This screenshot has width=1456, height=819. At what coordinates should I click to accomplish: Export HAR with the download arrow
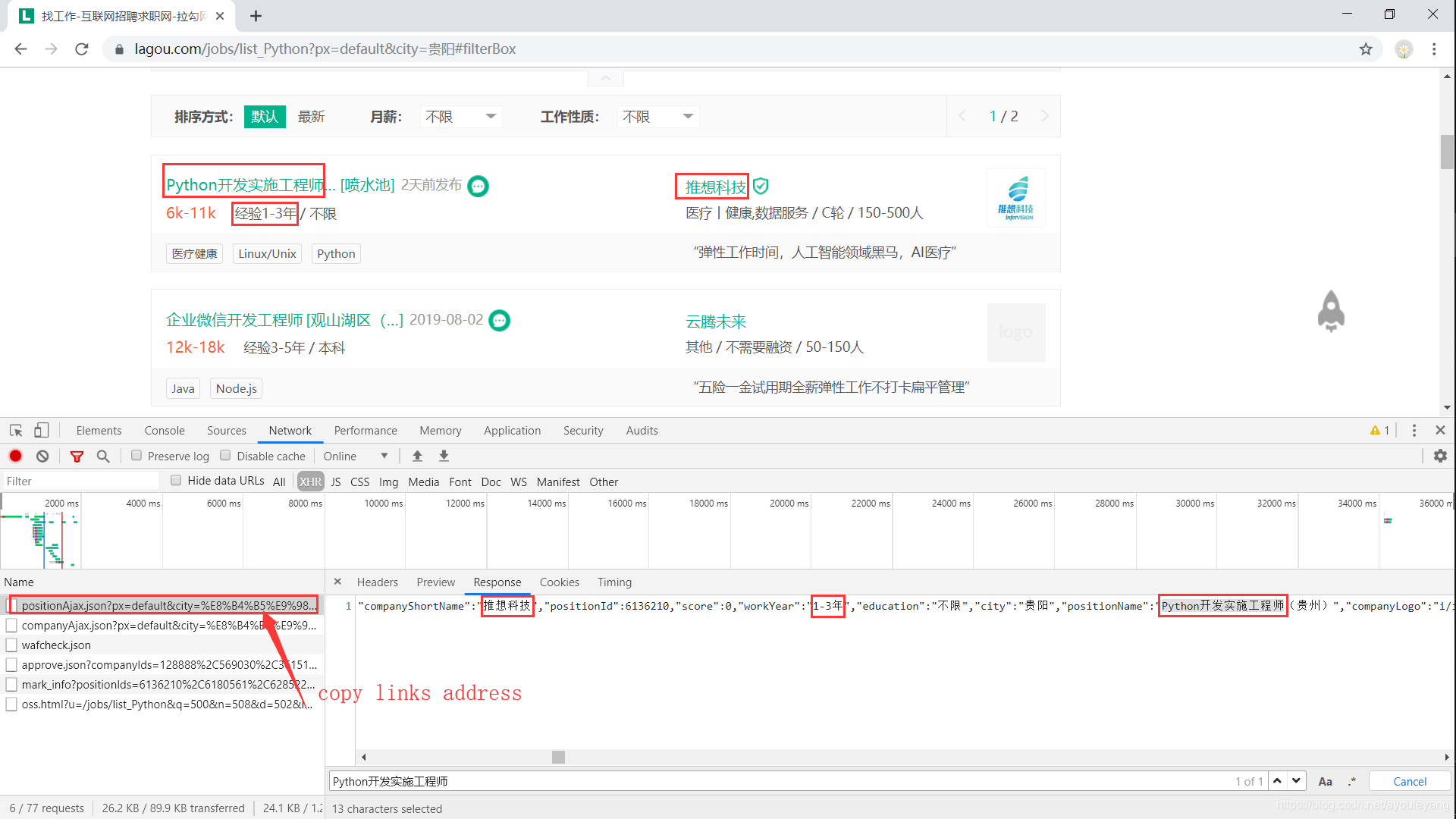444,456
